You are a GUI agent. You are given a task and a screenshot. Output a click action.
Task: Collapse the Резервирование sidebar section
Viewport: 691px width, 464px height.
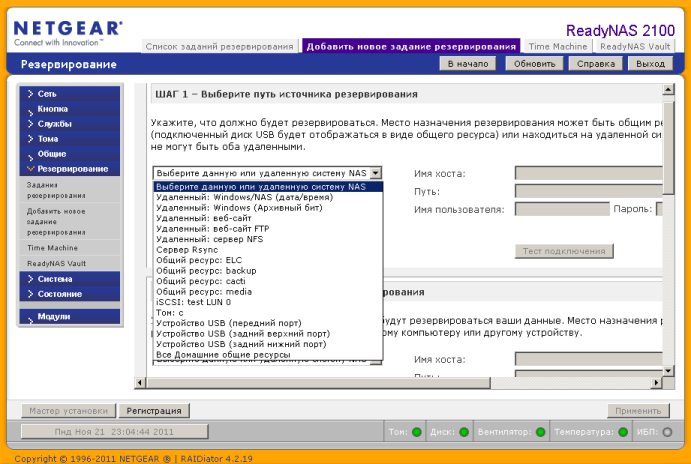point(70,169)
